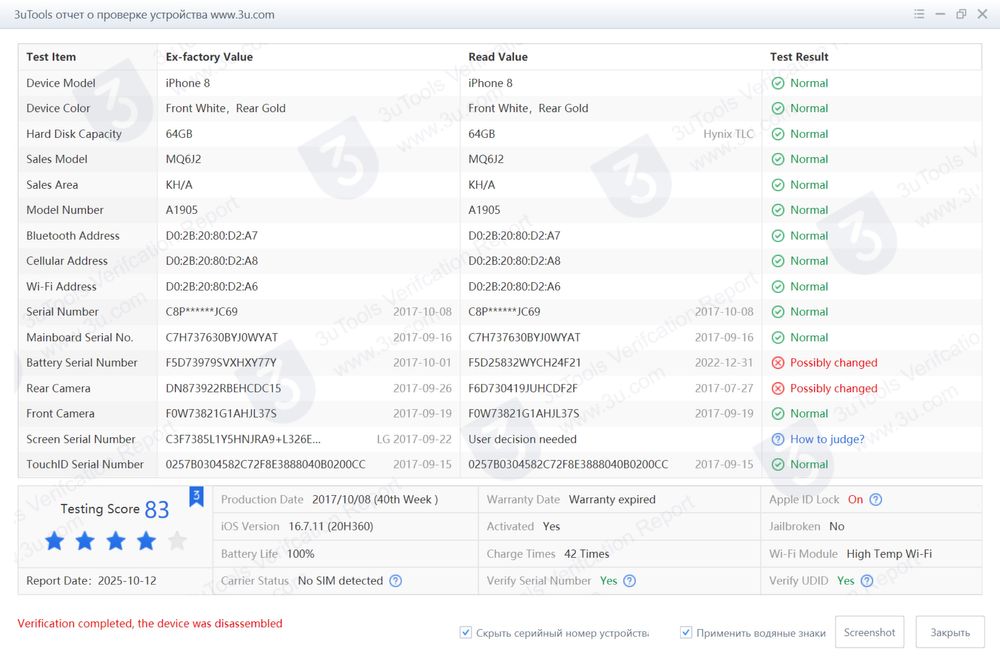Open the title bar list menu icon
This screenshot has width=1000, height=663.
[x=919, y=14]
